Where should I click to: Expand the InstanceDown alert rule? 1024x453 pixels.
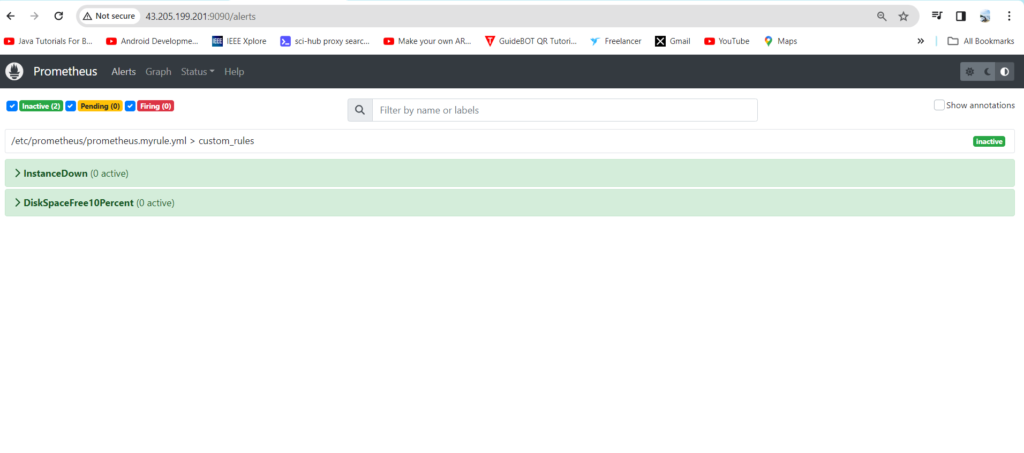coord(509,173)
